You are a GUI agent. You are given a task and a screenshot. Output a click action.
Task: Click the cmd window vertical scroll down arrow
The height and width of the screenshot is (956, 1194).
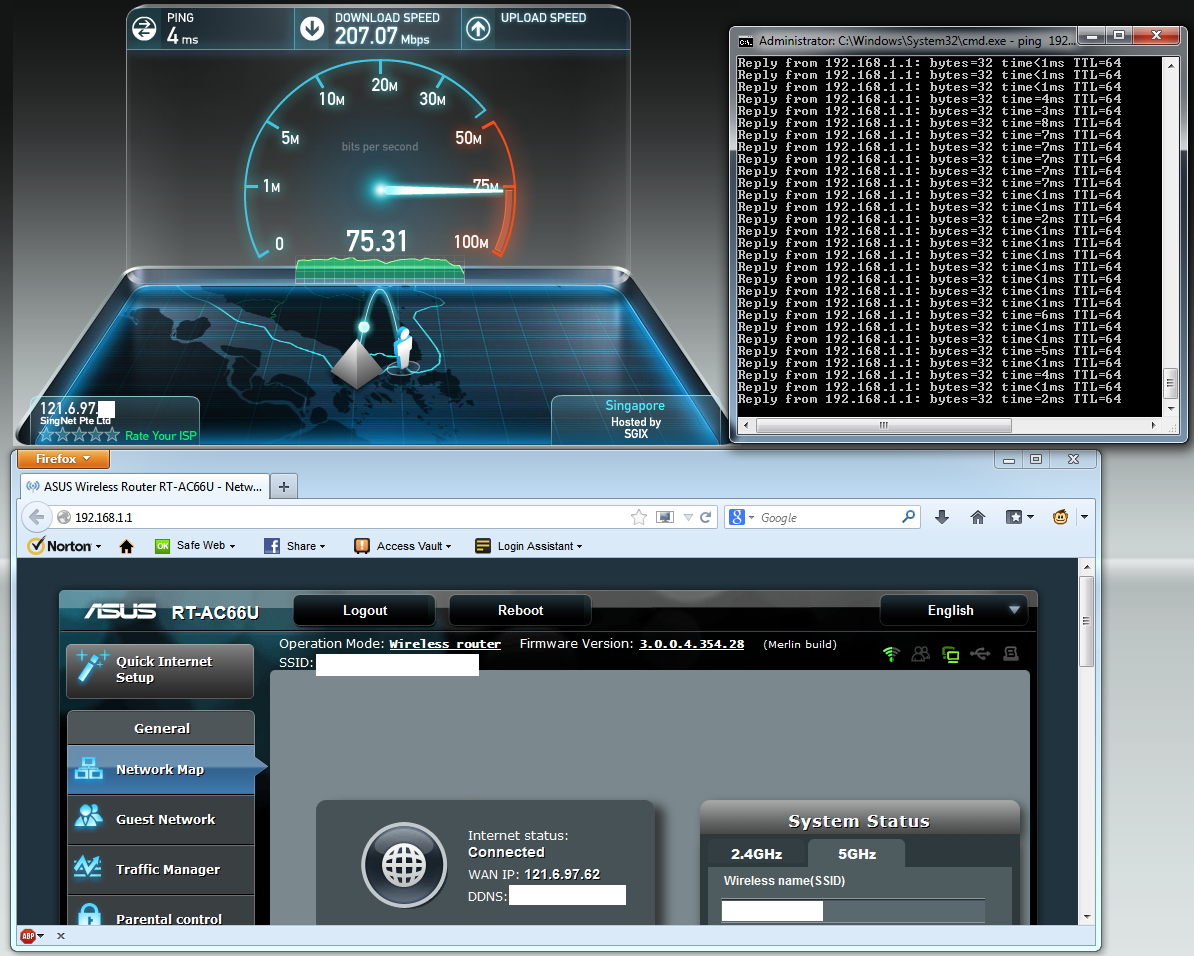pos(1171,408)
